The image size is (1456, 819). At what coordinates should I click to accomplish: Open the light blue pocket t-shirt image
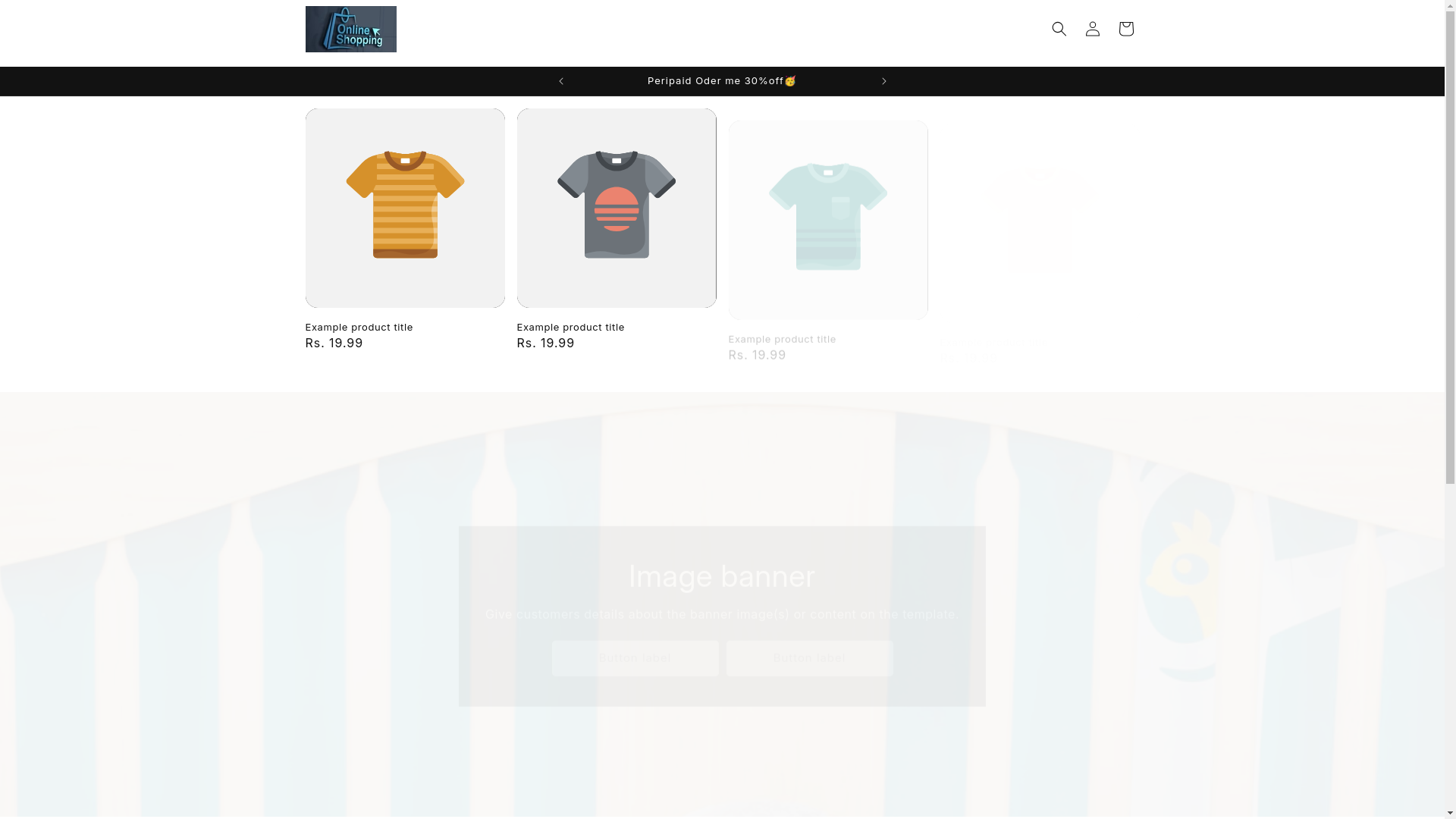tap(827, 219)
